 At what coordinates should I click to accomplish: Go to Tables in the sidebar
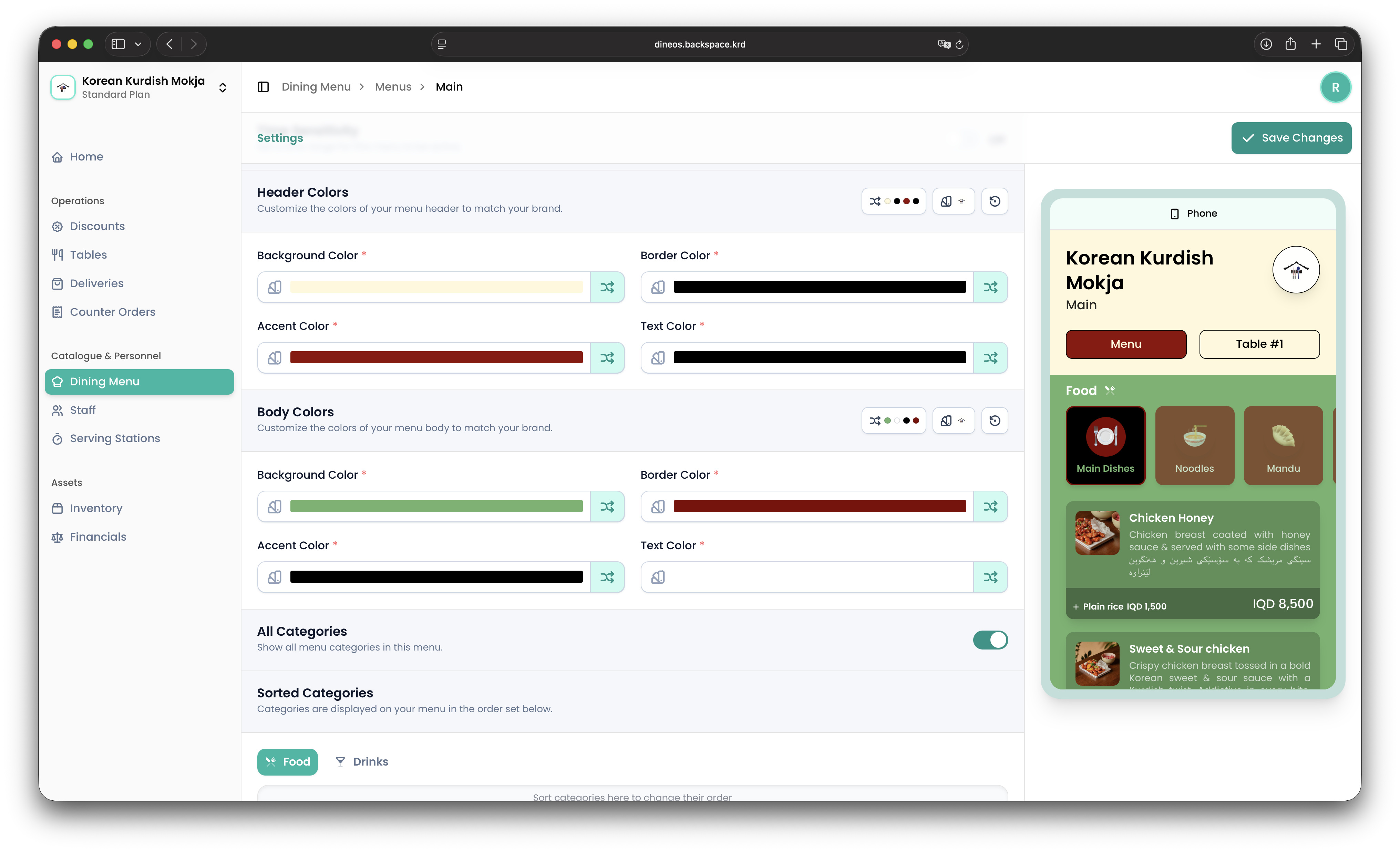(139, 255)
